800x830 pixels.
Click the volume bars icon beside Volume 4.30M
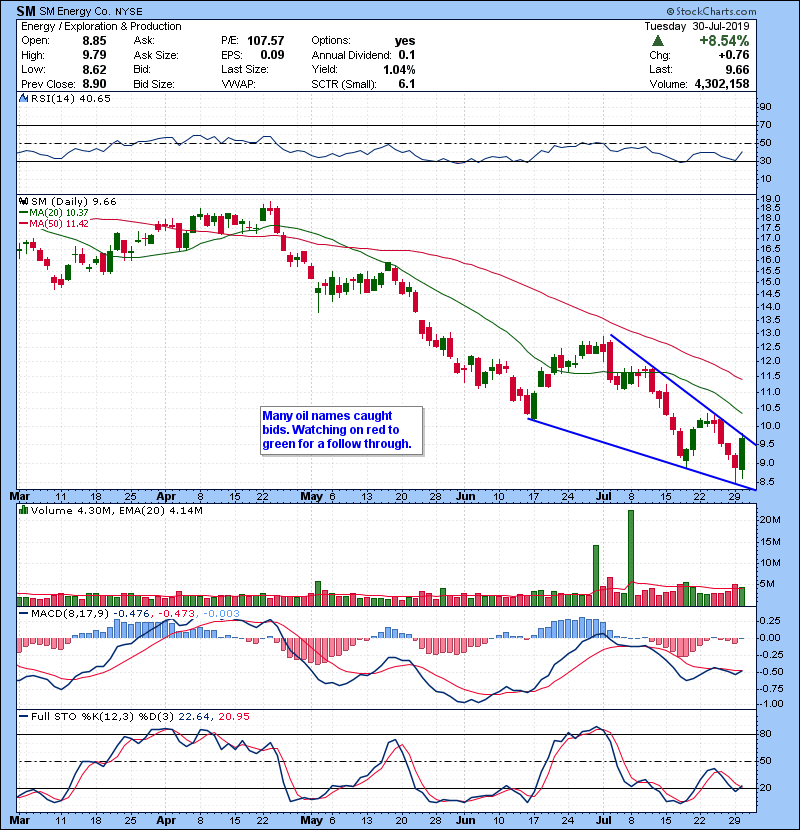tap(24, 510)
